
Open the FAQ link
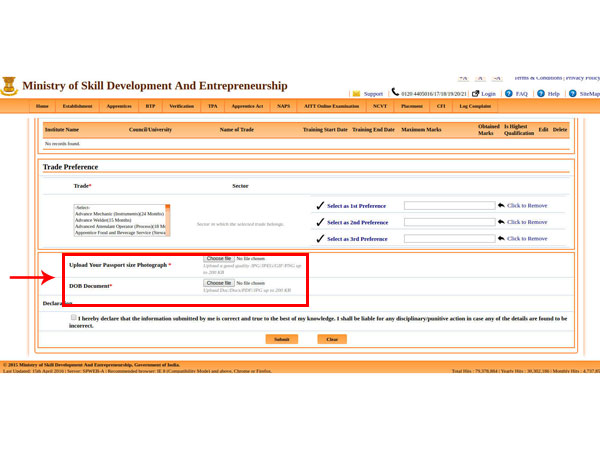coord(522,94)
